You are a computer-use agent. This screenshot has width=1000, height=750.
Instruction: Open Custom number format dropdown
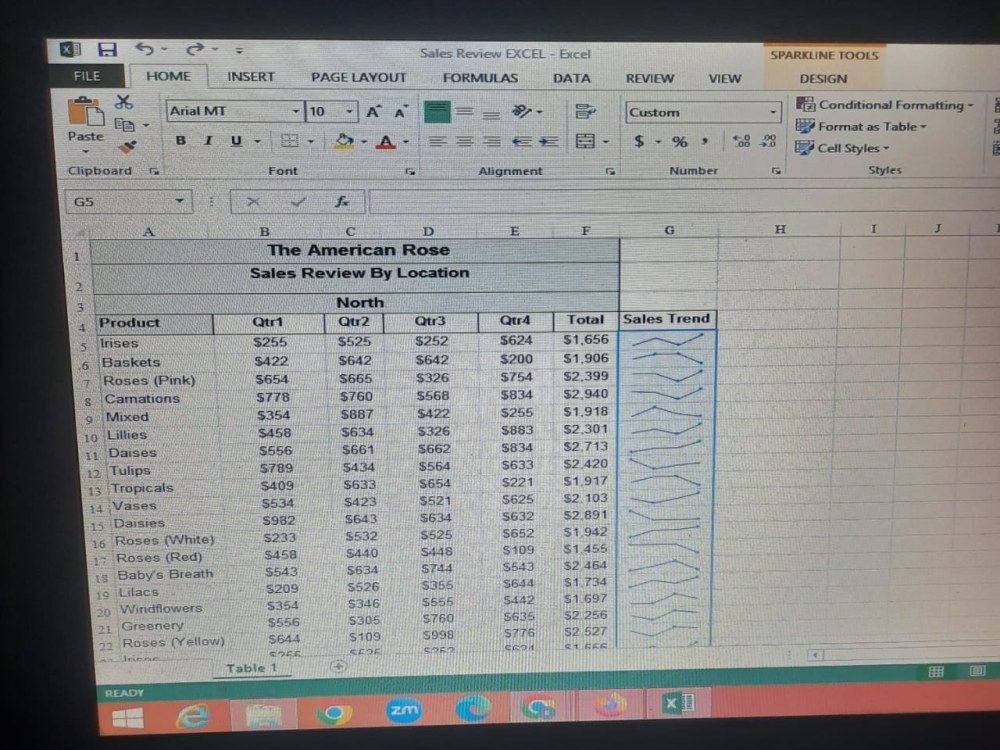(772, 112)
